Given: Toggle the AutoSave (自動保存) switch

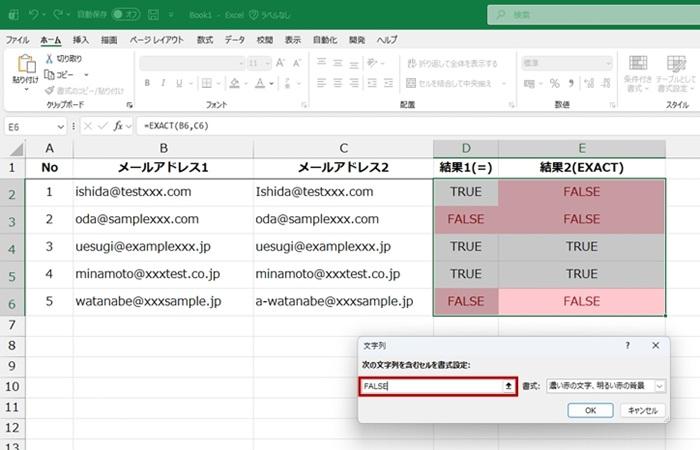Looking at the screenshot, I should (125, 15).
